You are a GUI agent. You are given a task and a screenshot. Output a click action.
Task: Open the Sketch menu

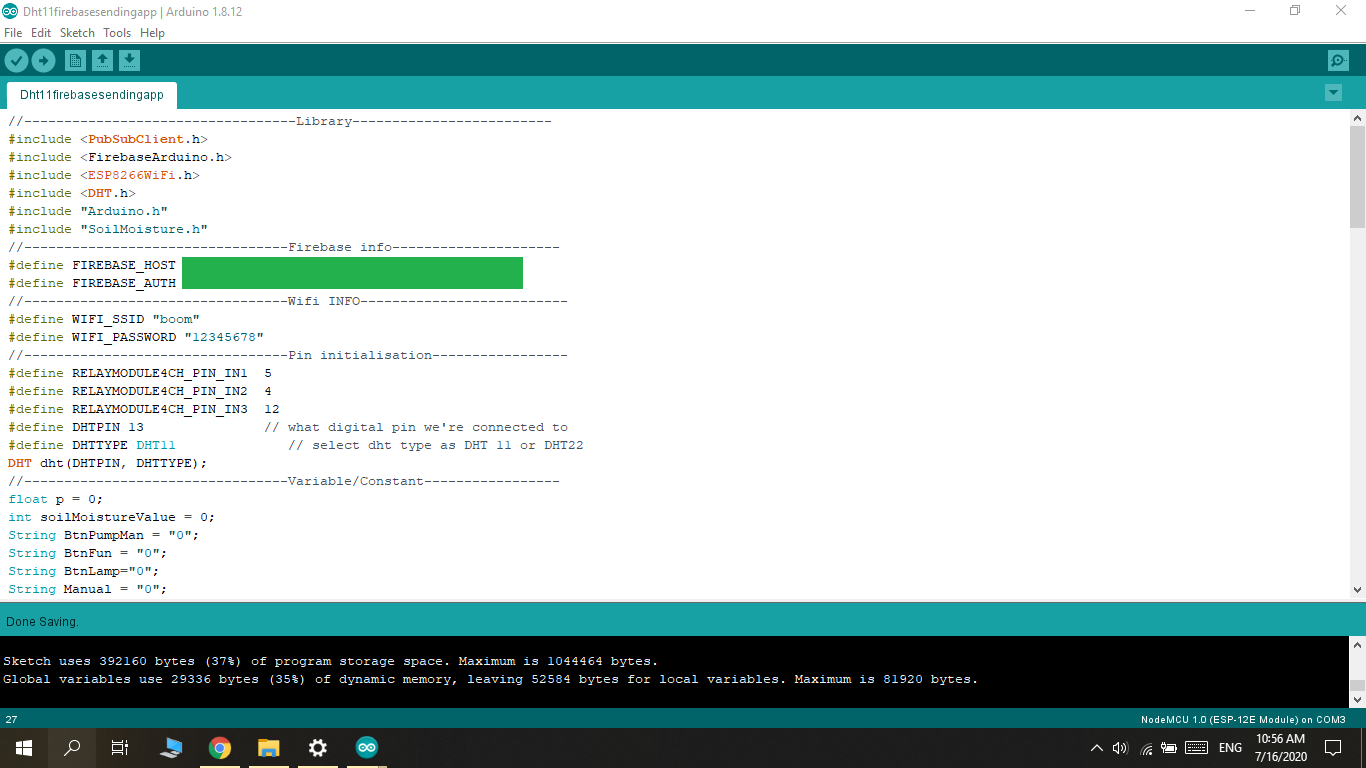[x=77, y=32]
